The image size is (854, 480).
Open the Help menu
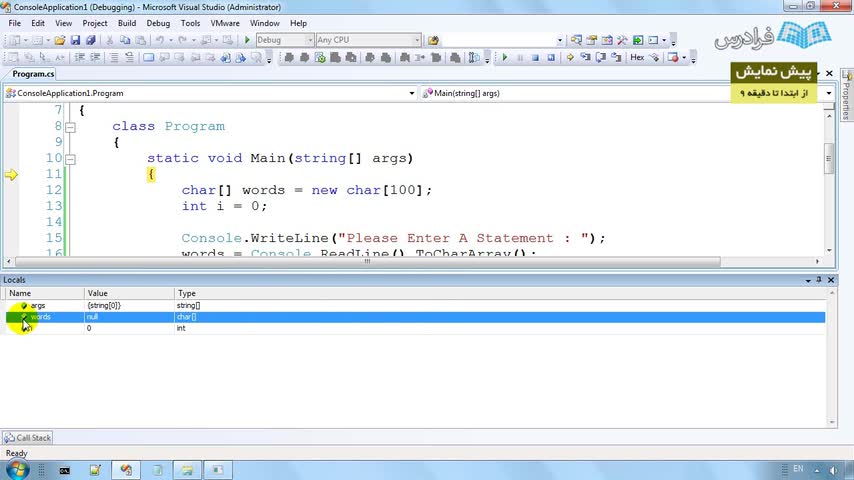pyautogui.click(x=298, y=23)
